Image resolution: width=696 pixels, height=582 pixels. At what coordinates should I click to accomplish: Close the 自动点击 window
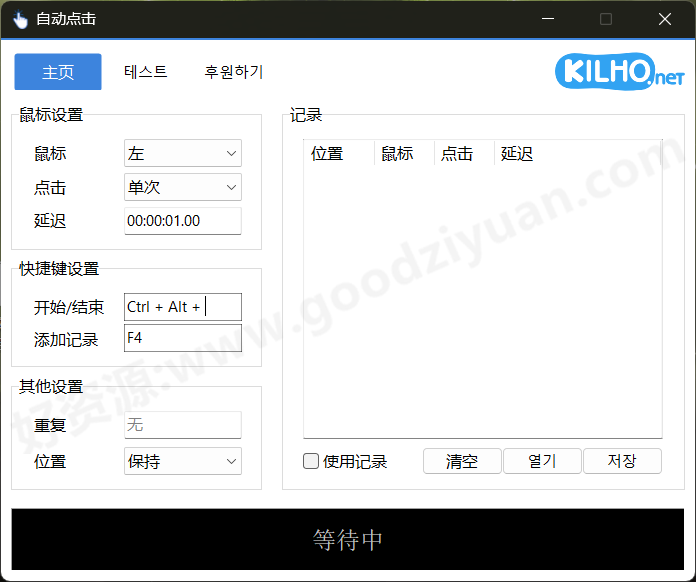[664, 19]
